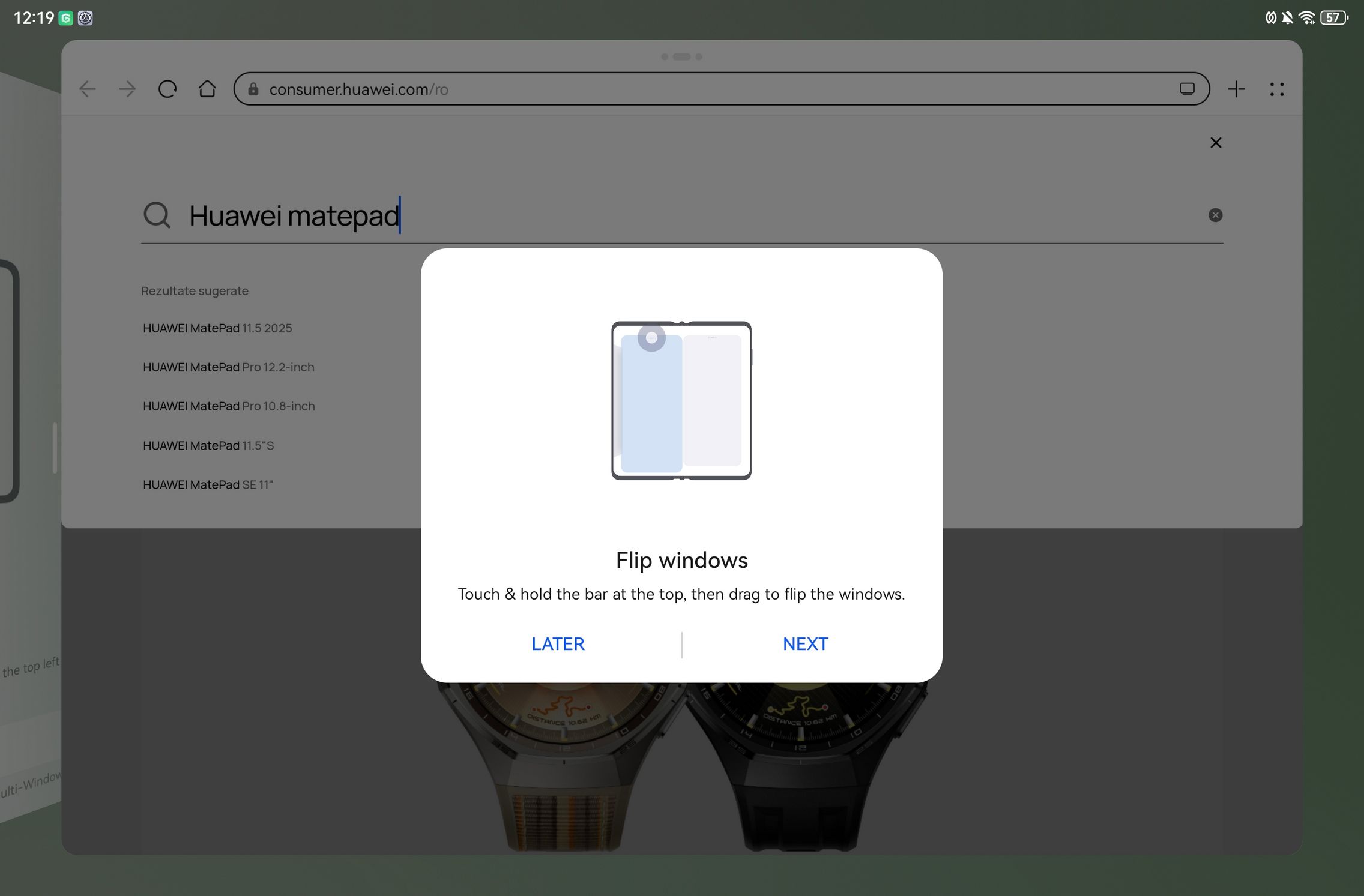Tap the magnifier search icon

[157, 215]
